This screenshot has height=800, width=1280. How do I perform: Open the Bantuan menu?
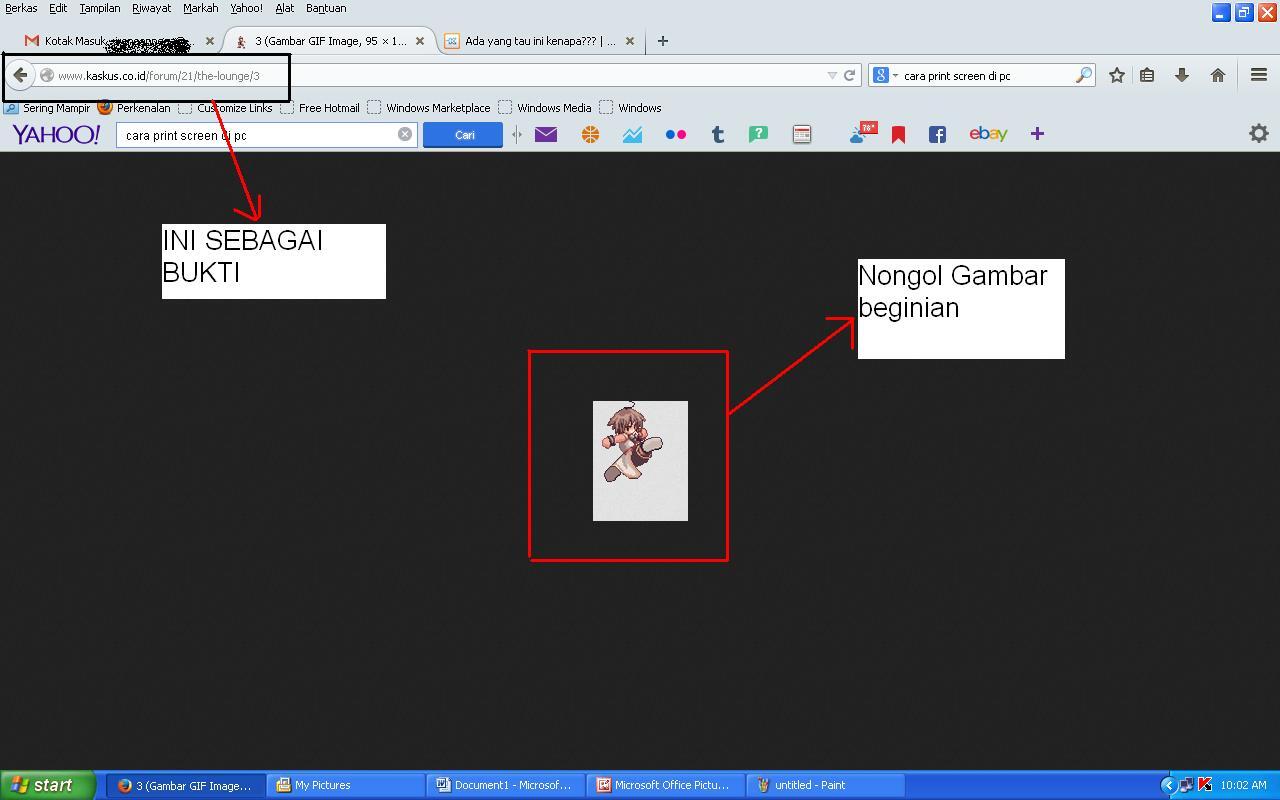pyautogui.click(x=326, y=8)
